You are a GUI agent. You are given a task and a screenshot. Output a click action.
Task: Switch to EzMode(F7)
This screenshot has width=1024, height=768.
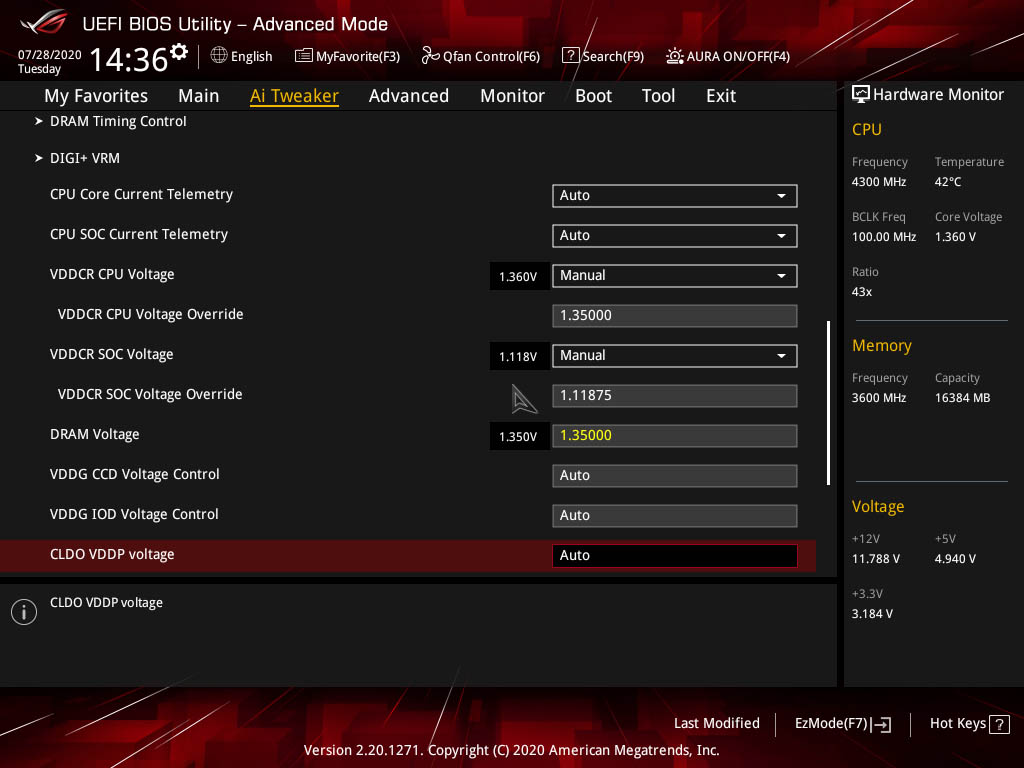click(842, 724)
